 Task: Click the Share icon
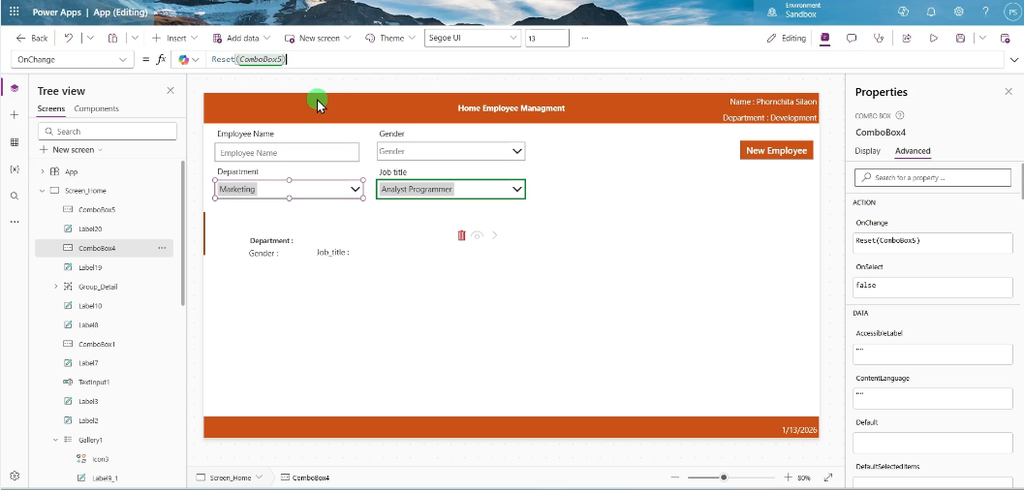(906, 39)
